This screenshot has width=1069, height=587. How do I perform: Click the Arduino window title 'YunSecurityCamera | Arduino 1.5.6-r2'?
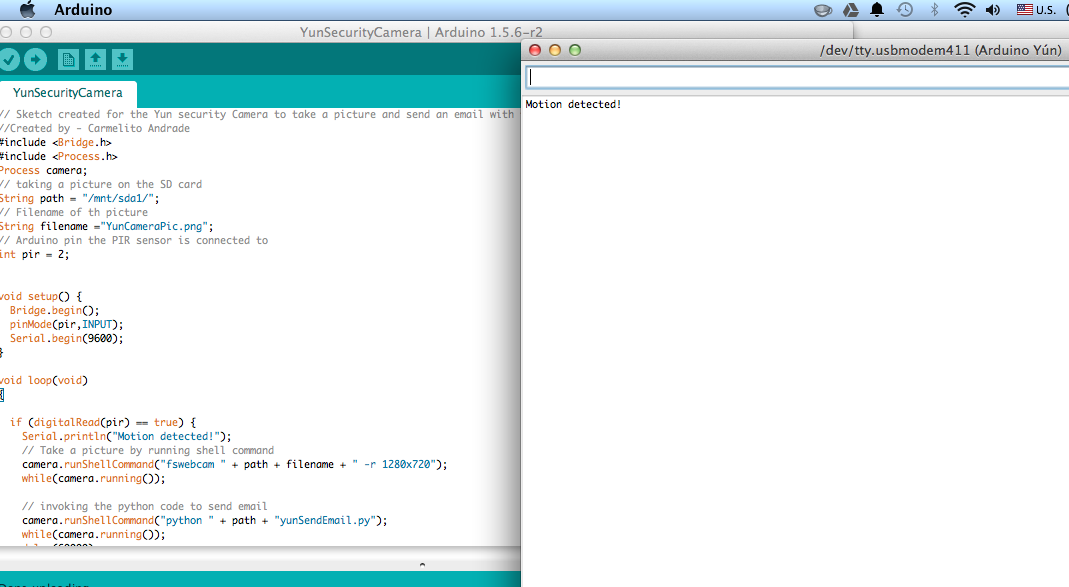coord(421,32)
